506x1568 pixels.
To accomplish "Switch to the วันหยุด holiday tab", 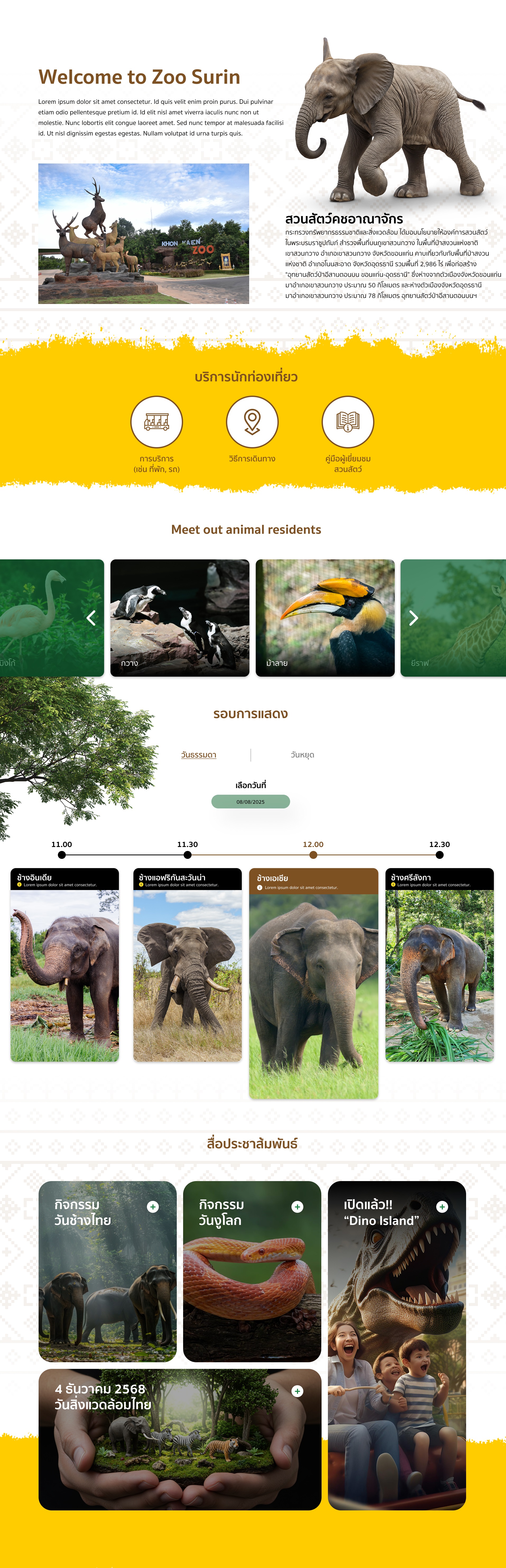I will pyautogui.click(x=302, y=755).
